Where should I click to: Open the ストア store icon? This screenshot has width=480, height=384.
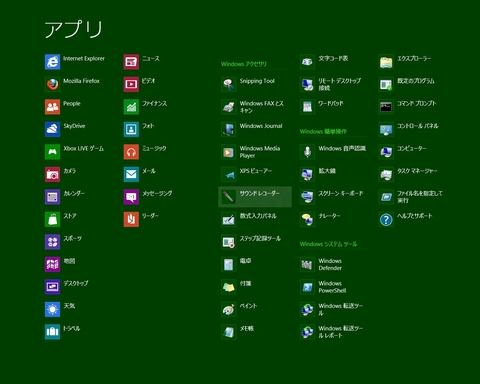pyautogui.click(x=52, y=219)
